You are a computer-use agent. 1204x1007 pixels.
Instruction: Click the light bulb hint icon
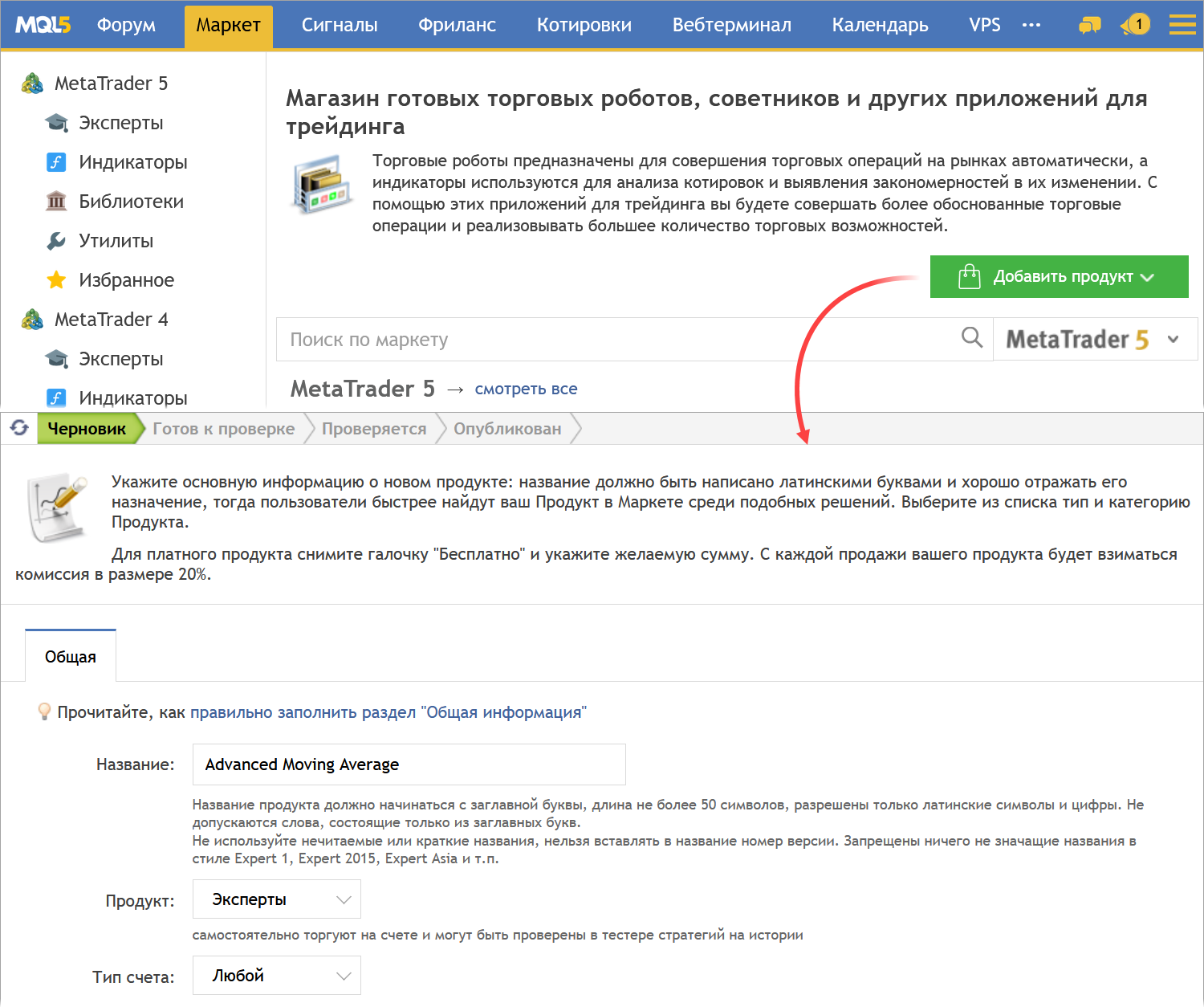[x=45, y=711]
